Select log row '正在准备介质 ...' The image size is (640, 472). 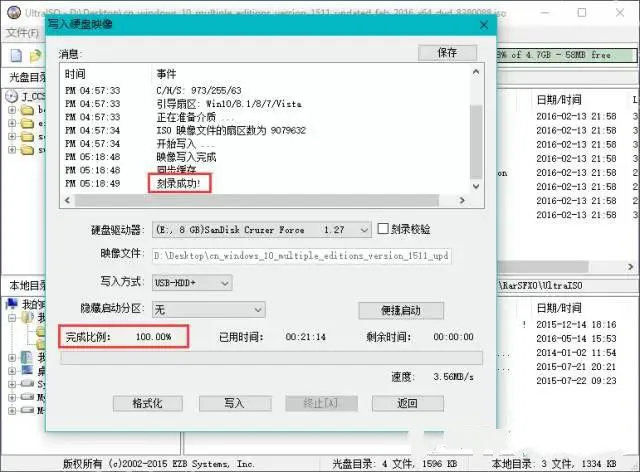coord(195,117)
